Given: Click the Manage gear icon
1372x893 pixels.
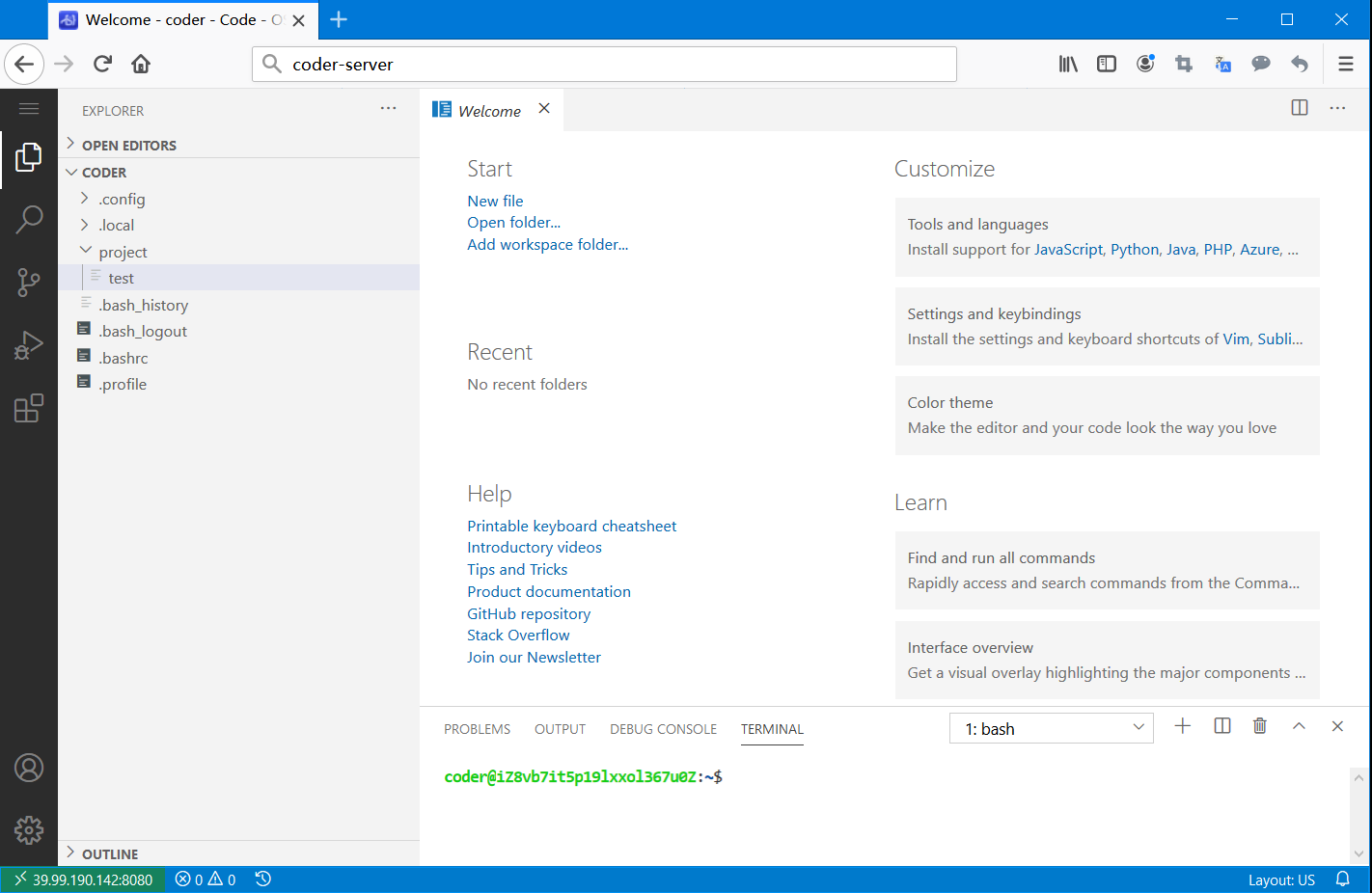Looking at the screenshot, I should click(29, 829).
